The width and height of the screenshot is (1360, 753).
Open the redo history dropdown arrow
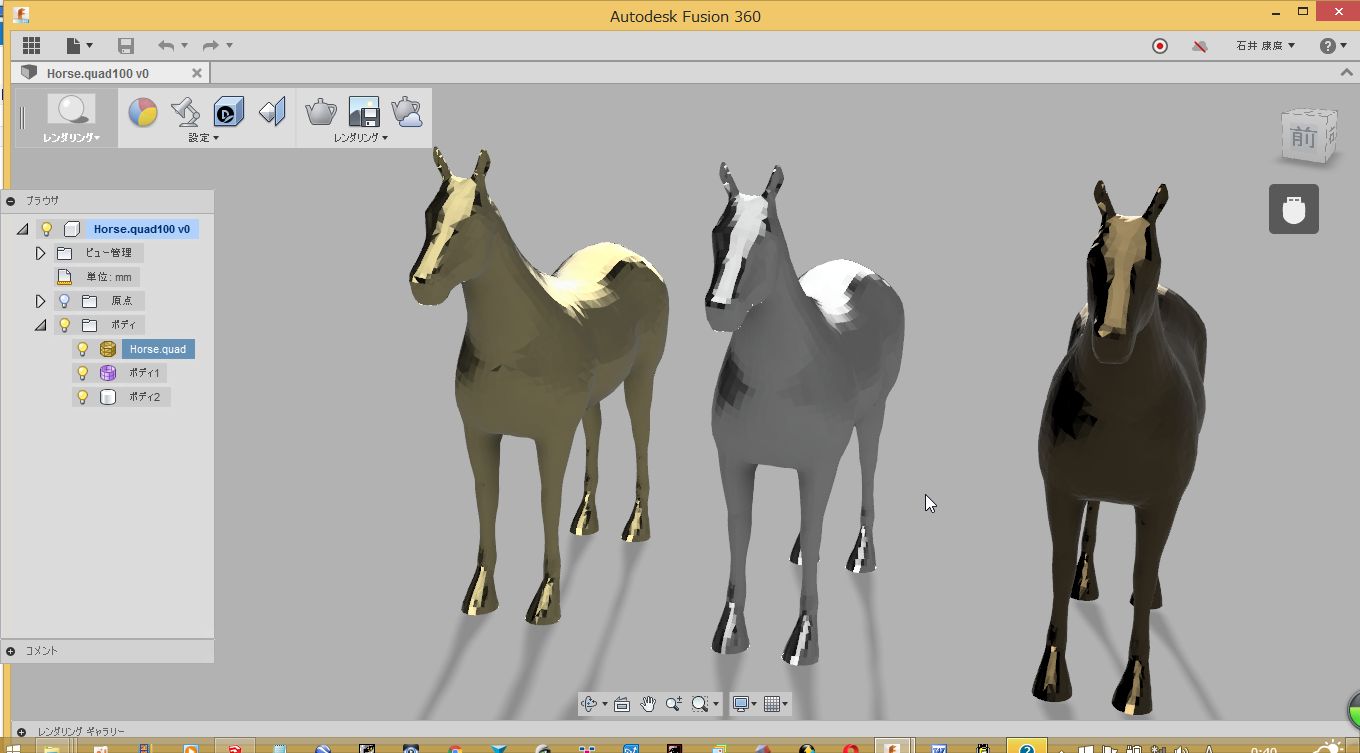point(229,45)
